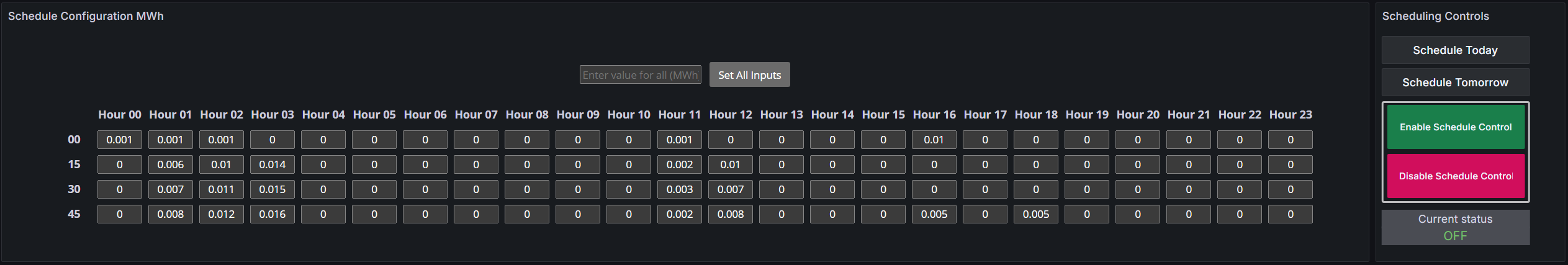Viewport: 1568px width, 265px height.
Task: Click the Schedule Tomorrow button
Action: [x=1455, y=83]
